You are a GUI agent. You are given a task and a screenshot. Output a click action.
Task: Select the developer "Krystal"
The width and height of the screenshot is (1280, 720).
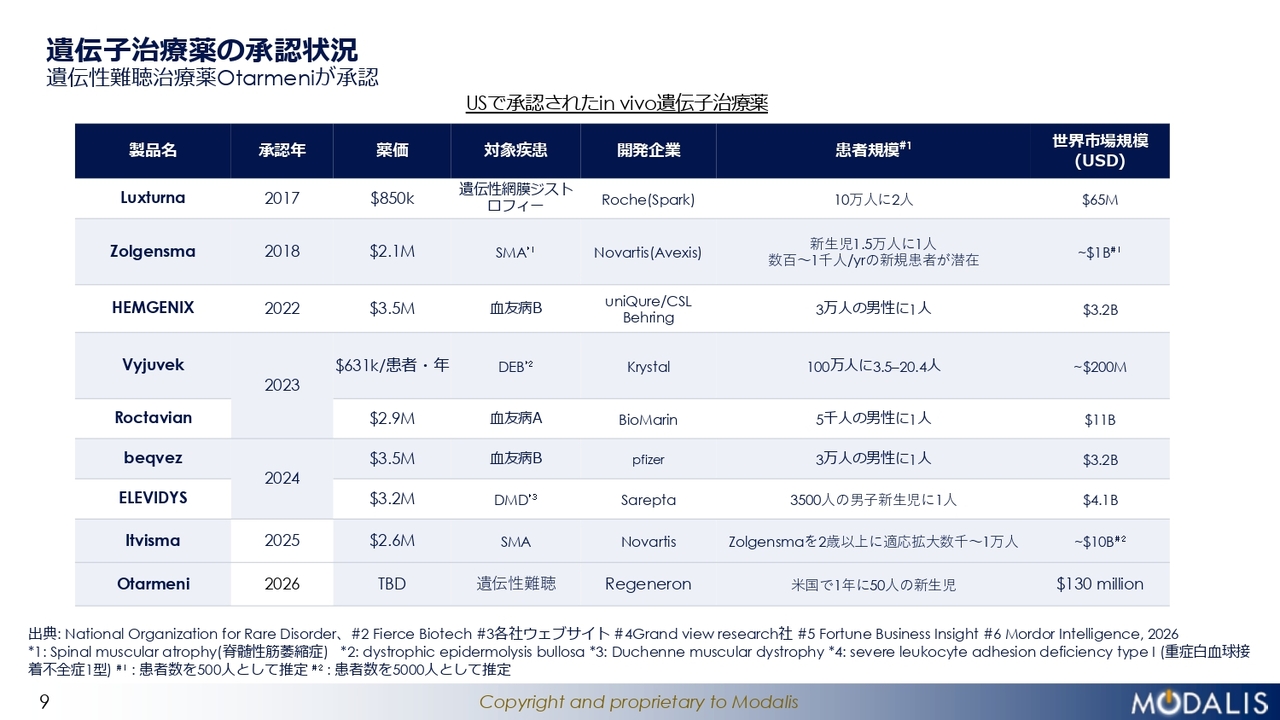pos(648,367)
